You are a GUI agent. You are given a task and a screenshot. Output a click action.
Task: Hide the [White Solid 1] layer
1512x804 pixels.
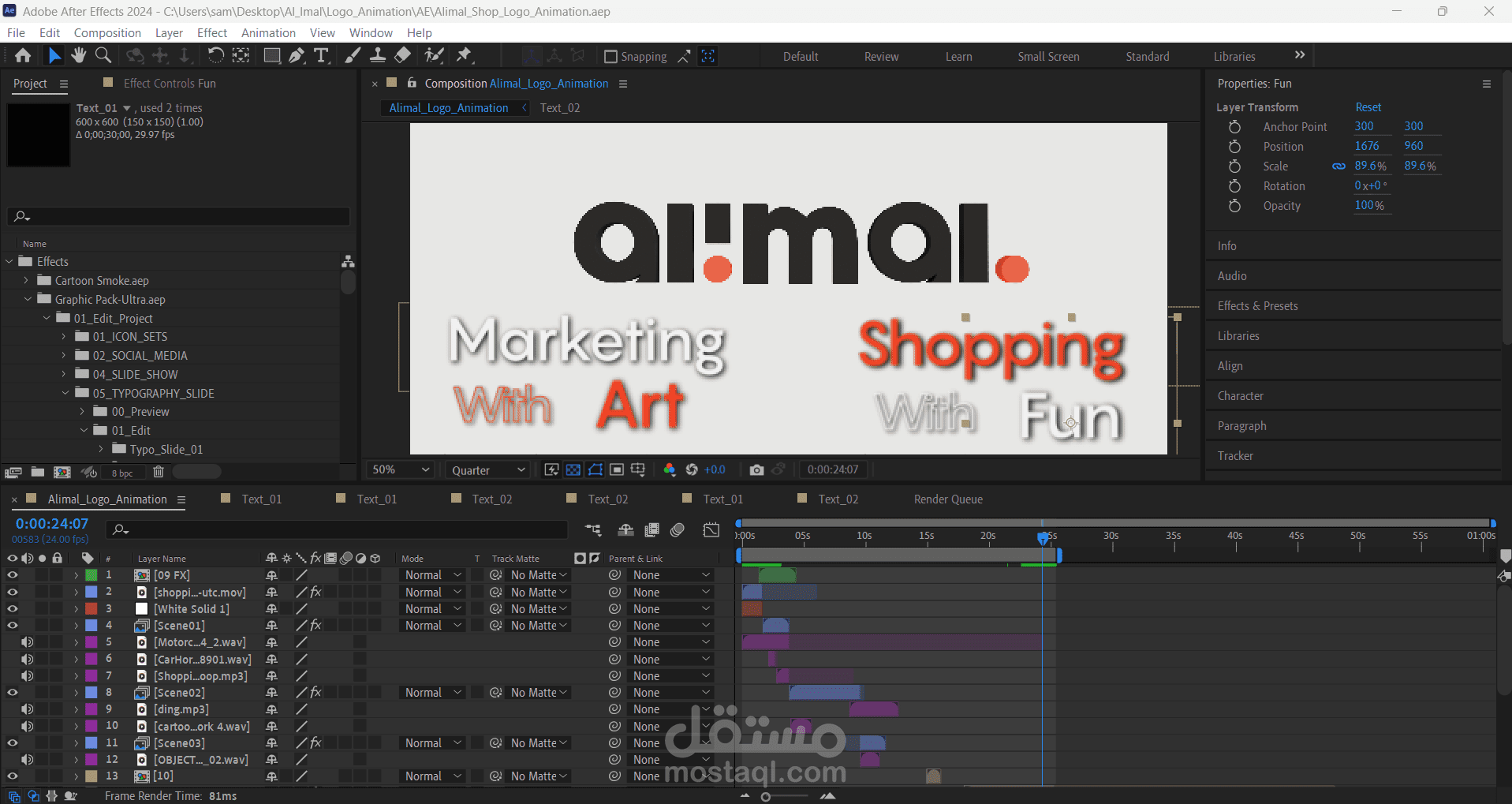coord(13,609)
